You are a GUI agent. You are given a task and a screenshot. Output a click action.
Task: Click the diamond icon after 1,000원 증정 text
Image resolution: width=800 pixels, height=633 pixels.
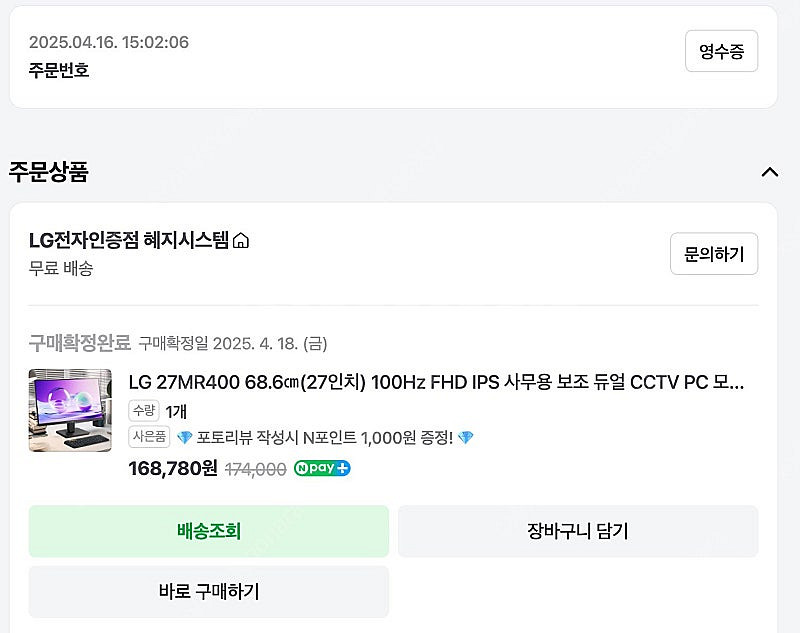pos(468,436)
